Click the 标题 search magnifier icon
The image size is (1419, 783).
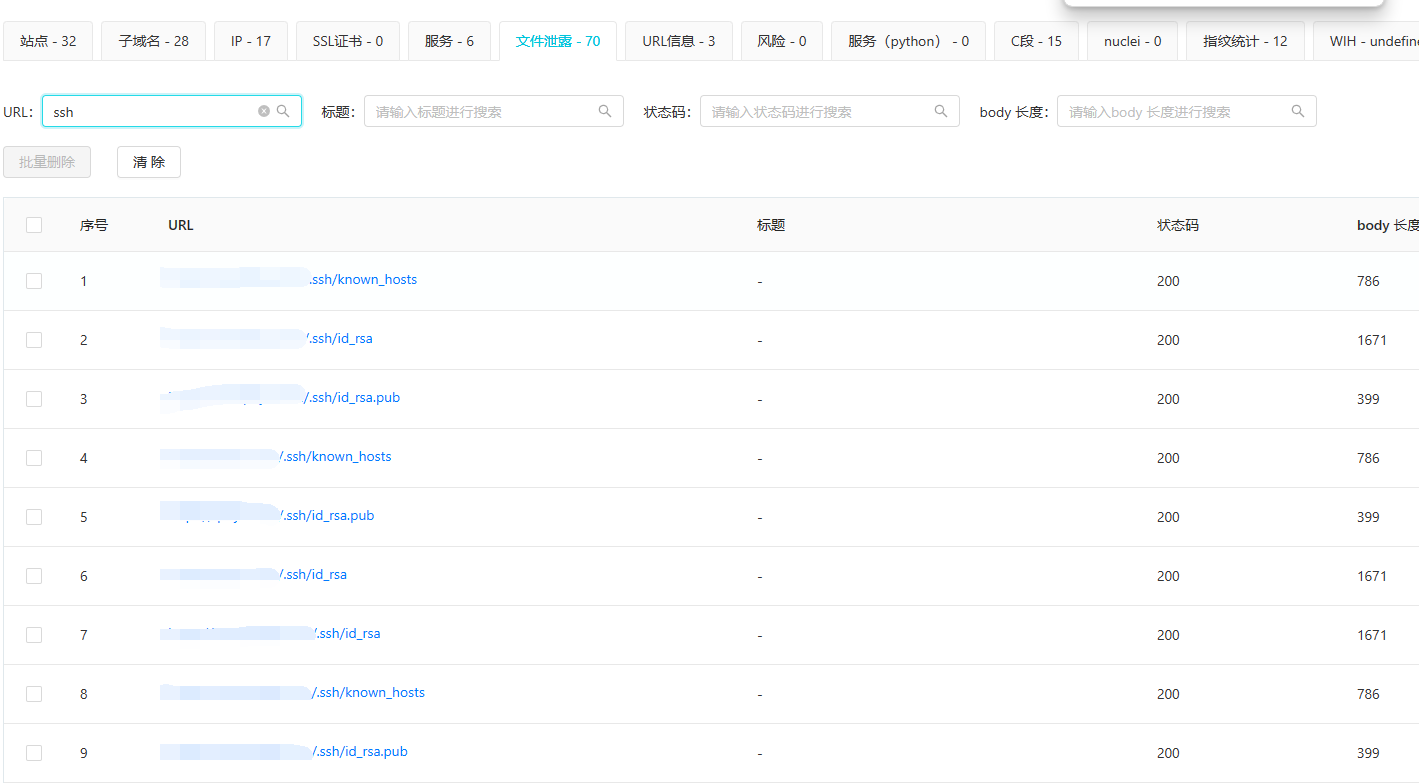coord(605,111)
